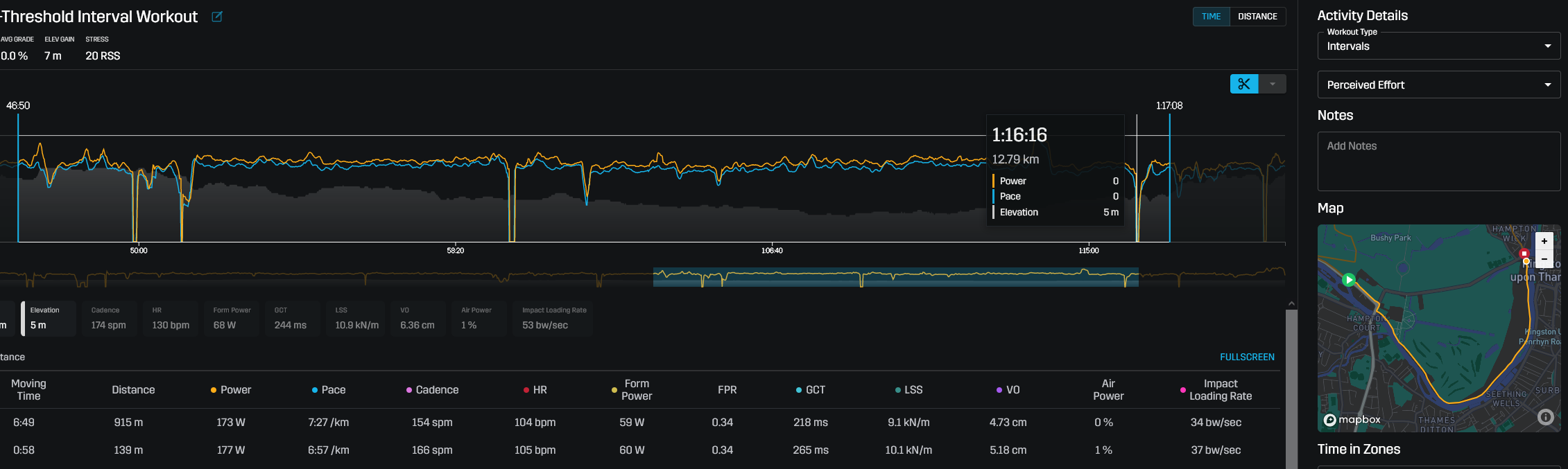Switch chart axis to DISTANCE

(1257, 17)
